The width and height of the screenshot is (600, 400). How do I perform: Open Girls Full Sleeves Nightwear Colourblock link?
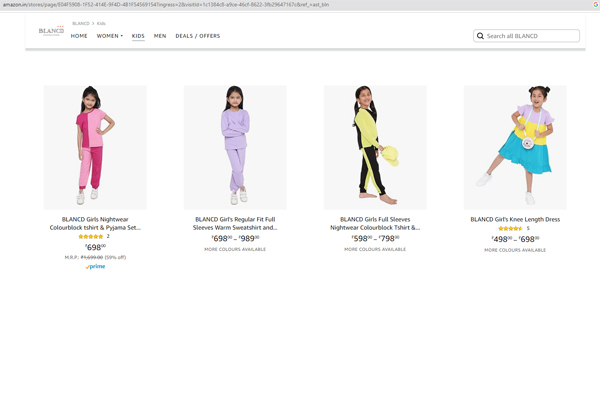pos(375,223)
